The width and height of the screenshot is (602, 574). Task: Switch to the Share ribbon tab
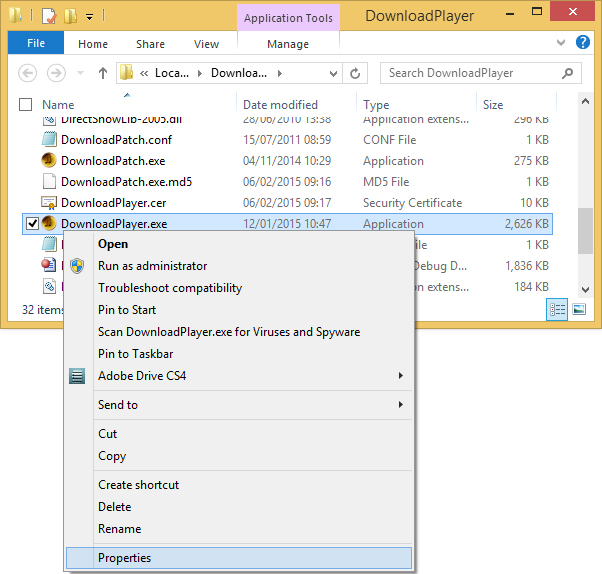(150, 44)
